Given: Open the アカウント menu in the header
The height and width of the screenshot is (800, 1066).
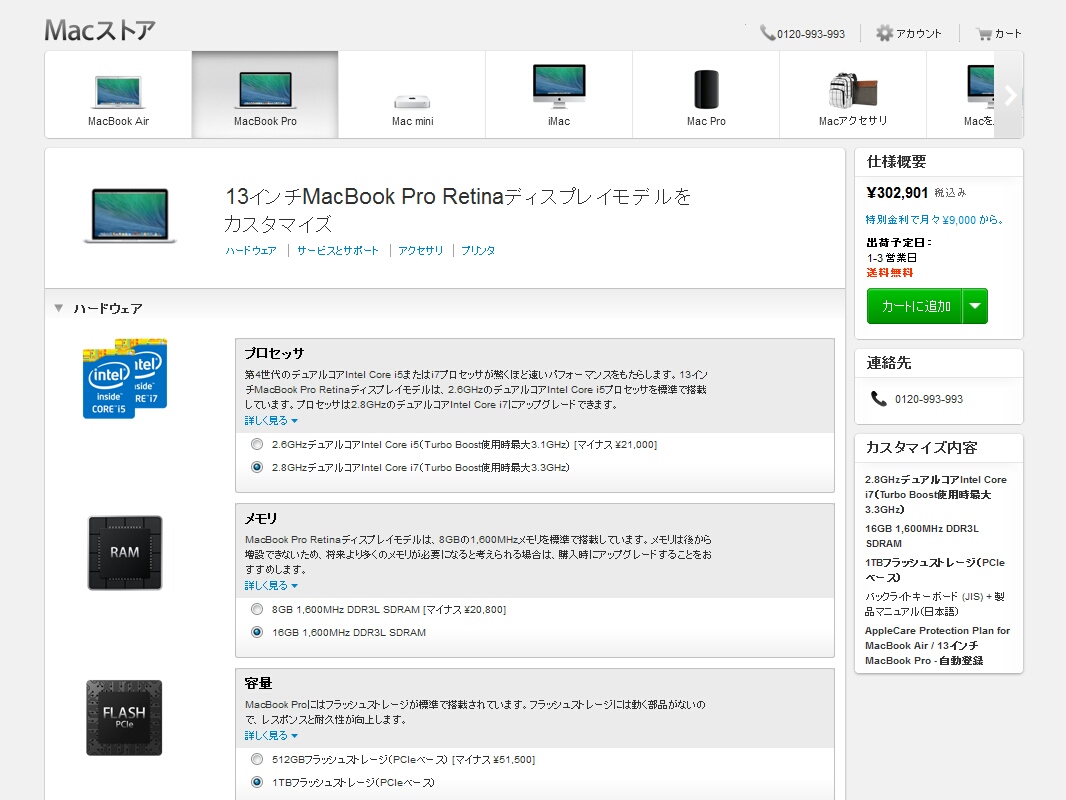Looking at the screenshot, I should [x=918, y=33].
